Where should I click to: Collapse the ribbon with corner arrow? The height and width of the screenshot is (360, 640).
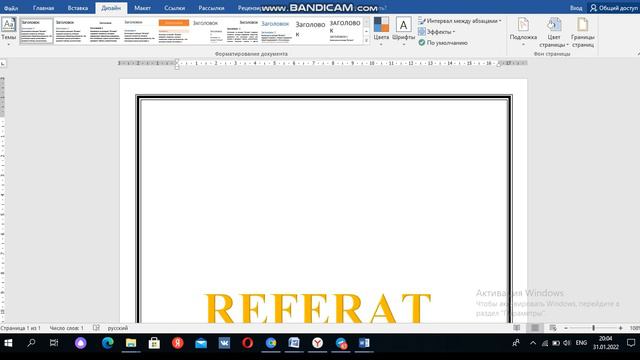[638, 53]
